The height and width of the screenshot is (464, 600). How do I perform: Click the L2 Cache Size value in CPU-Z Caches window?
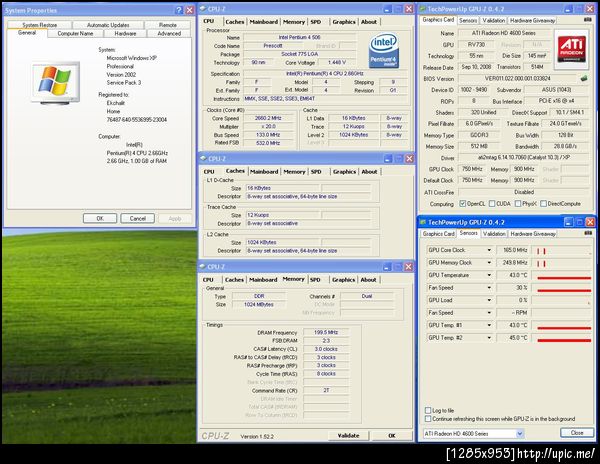[282, 242]
